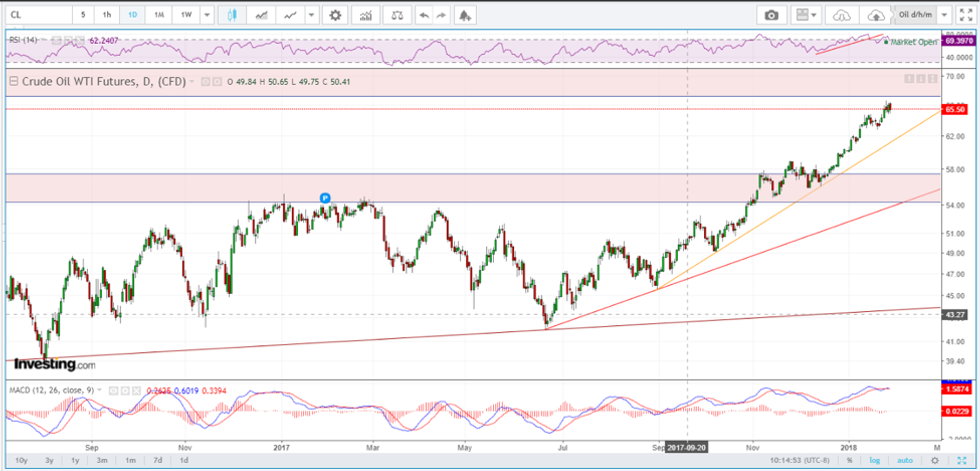Open the indicators icon in toolbar
The image size is (980, 471).
coord(367,15)
